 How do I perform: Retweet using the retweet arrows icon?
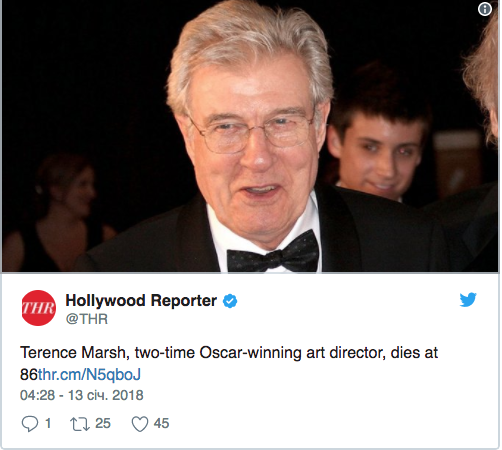pos(80,424)
